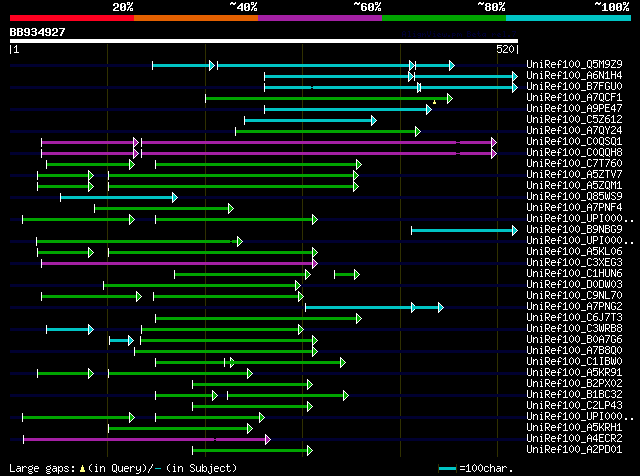Select the UniRef100_A4ECR2 label
Image resolution: width=640 pixels, height=476 pixels.
point(574,439)
